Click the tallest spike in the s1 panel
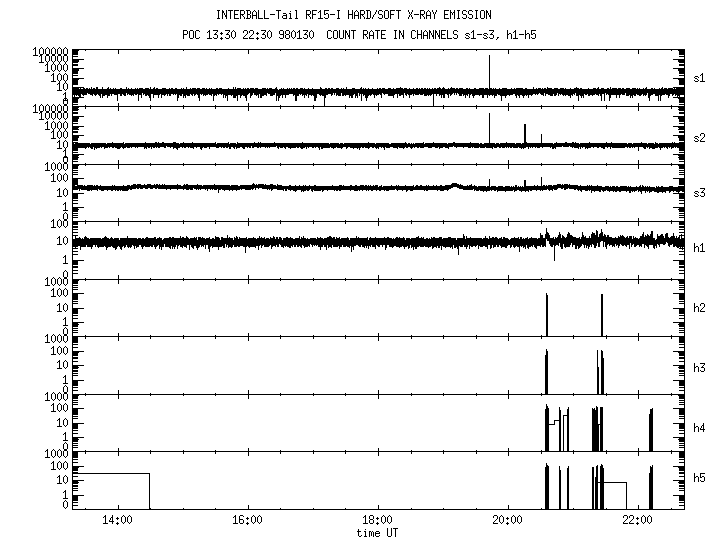This screenshot has height=550, width=720. (489, 72)
